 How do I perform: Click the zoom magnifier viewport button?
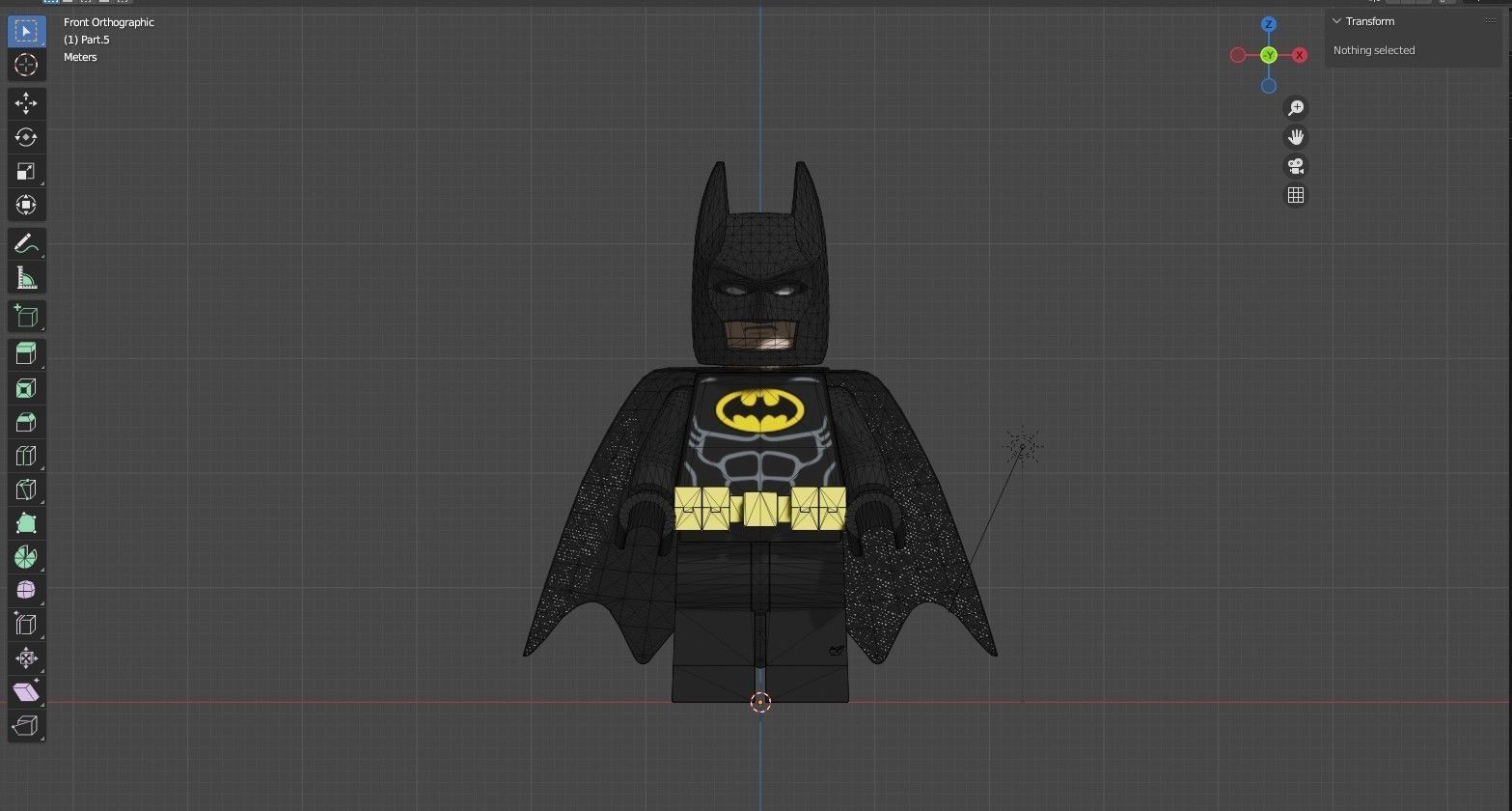1296,108
